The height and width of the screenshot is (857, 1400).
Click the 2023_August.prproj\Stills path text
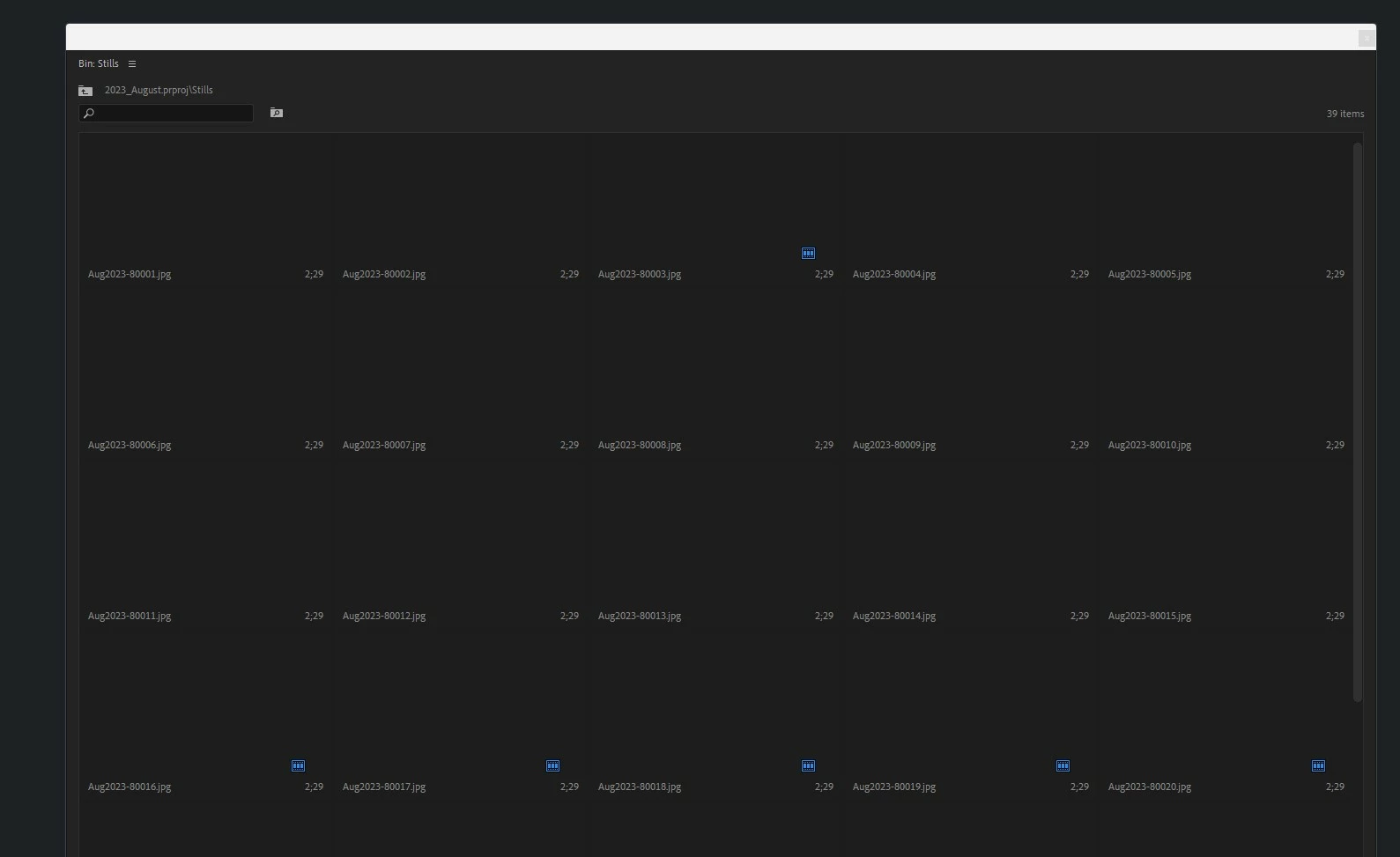click(159, 90)
